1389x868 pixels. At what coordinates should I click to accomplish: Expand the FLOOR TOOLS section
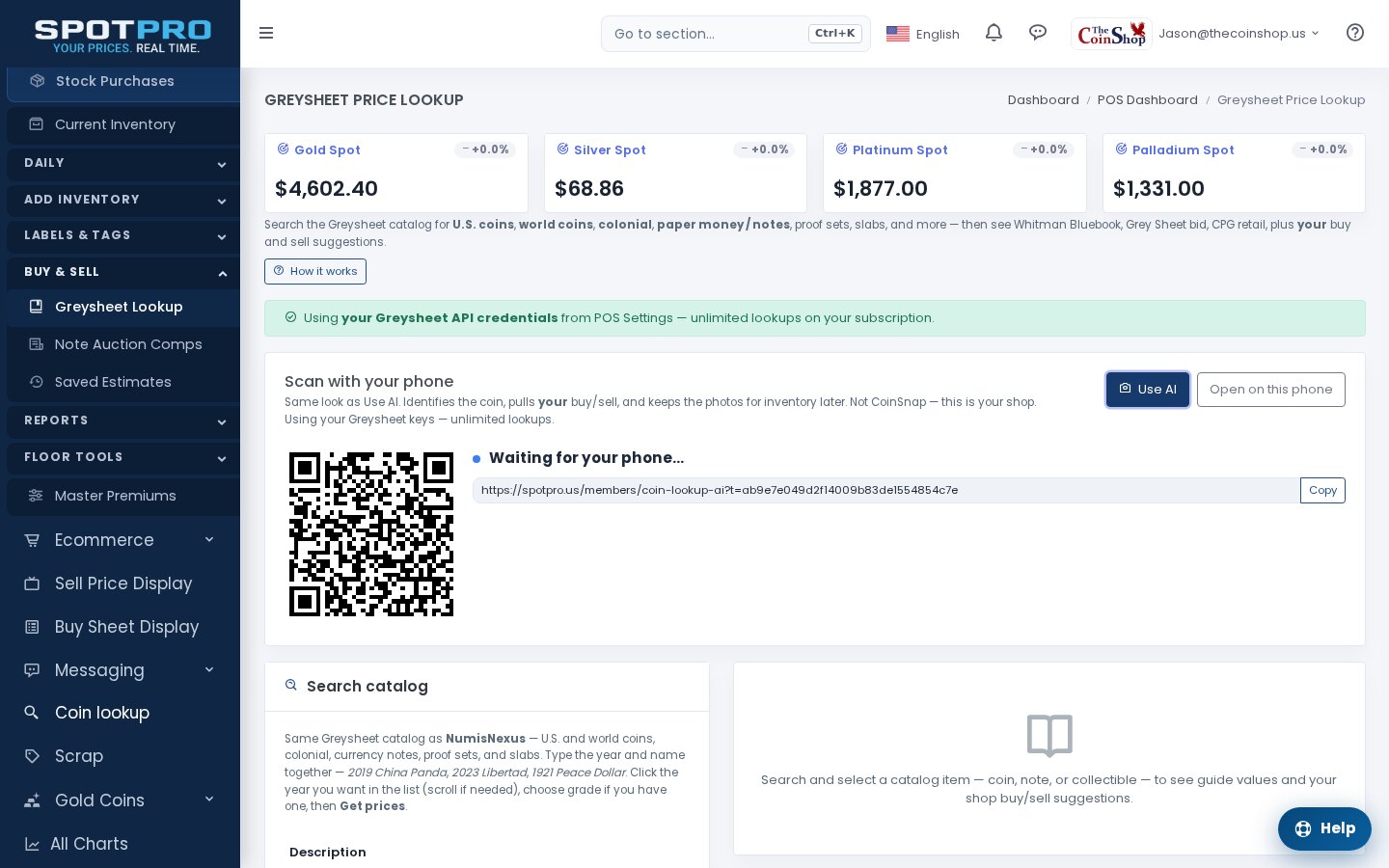(123, 457)
